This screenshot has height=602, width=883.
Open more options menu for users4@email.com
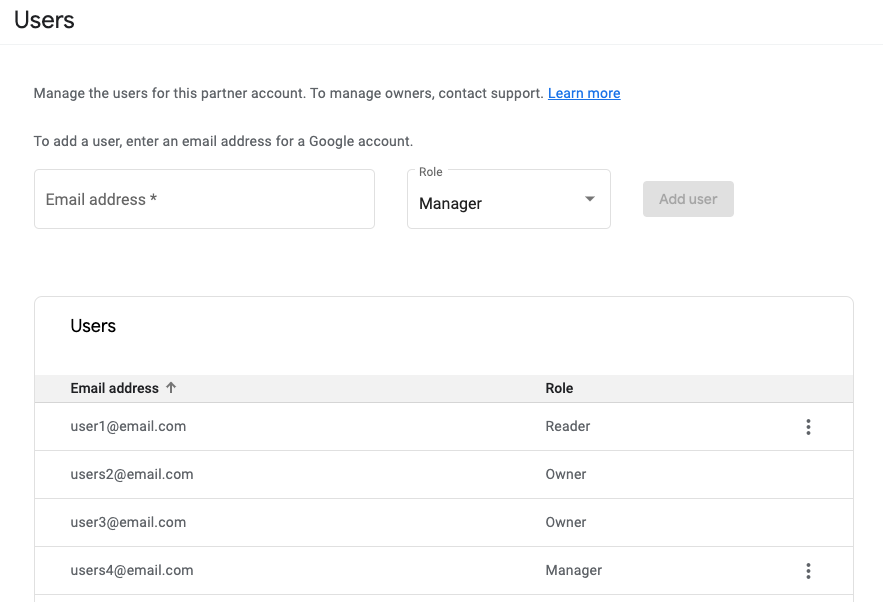(x=808, y=571)
